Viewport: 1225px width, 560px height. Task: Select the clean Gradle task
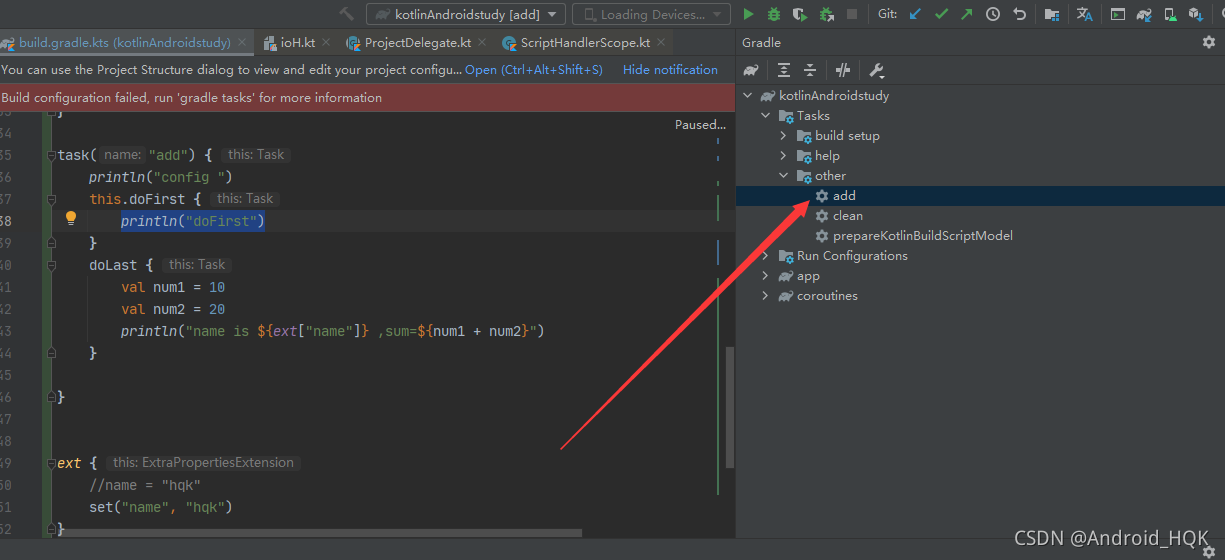tap(847, 216)
